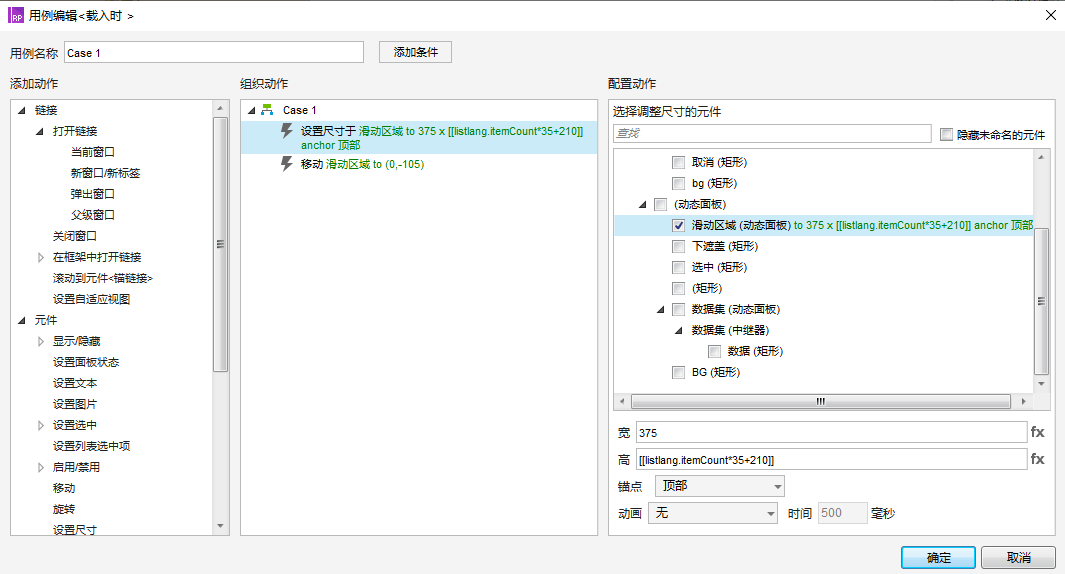This screenshot has width=1065, height=574.
Task: Click the 用例名称 input field
Action: tap(214, 52)
